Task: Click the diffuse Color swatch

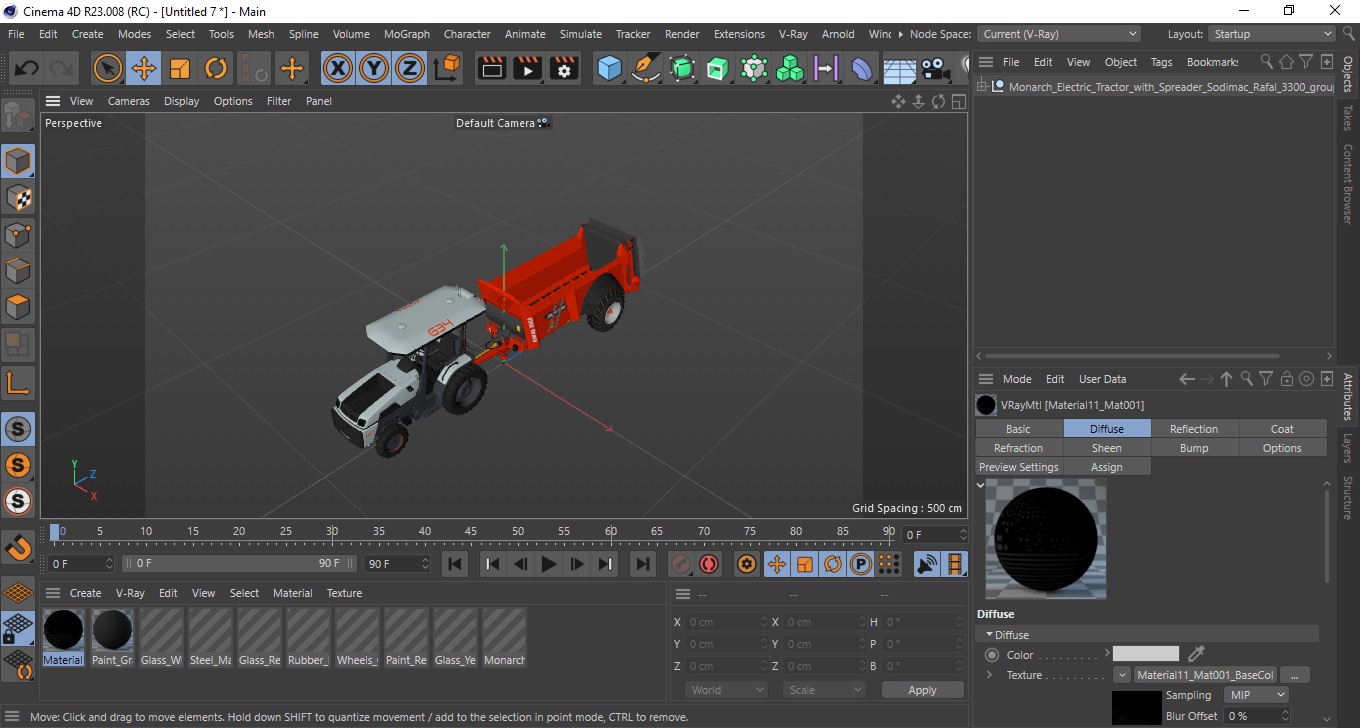Action: coord(1146,654)
